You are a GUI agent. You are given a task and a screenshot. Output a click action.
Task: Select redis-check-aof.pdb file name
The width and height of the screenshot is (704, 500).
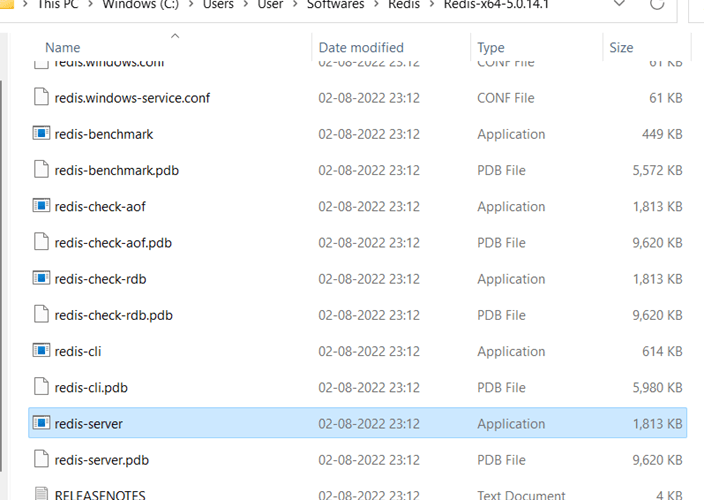[113, 243]
